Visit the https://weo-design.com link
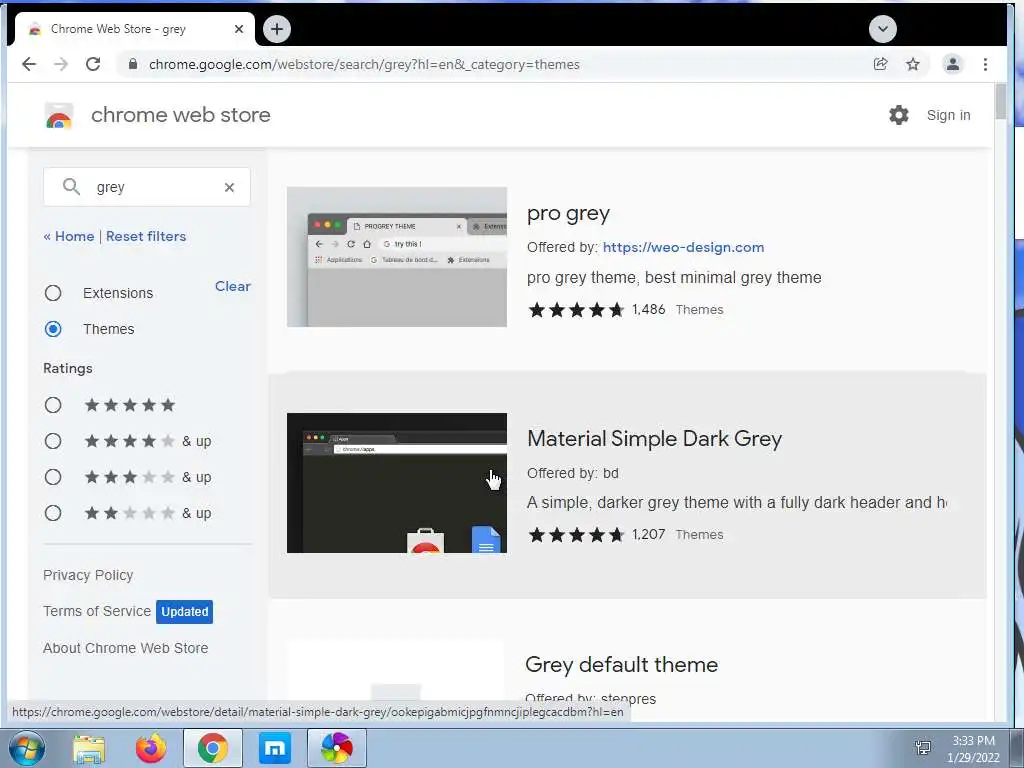The height and width of the screenshot is (768, 1024). coord(683,248)
